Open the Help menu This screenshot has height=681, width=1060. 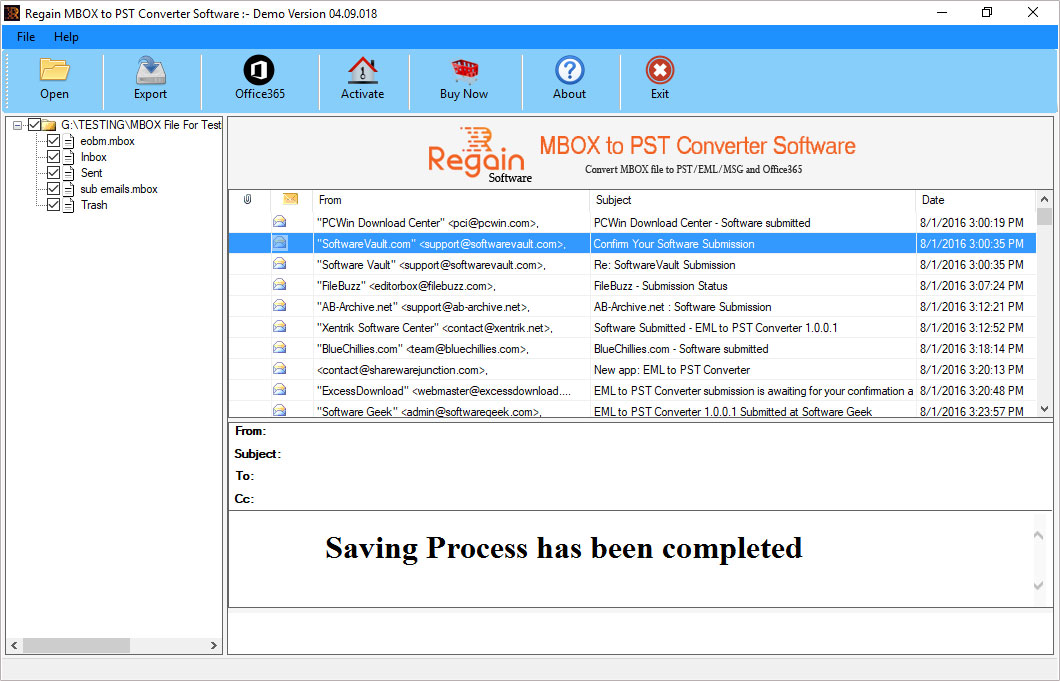click(x=66, y=37)
